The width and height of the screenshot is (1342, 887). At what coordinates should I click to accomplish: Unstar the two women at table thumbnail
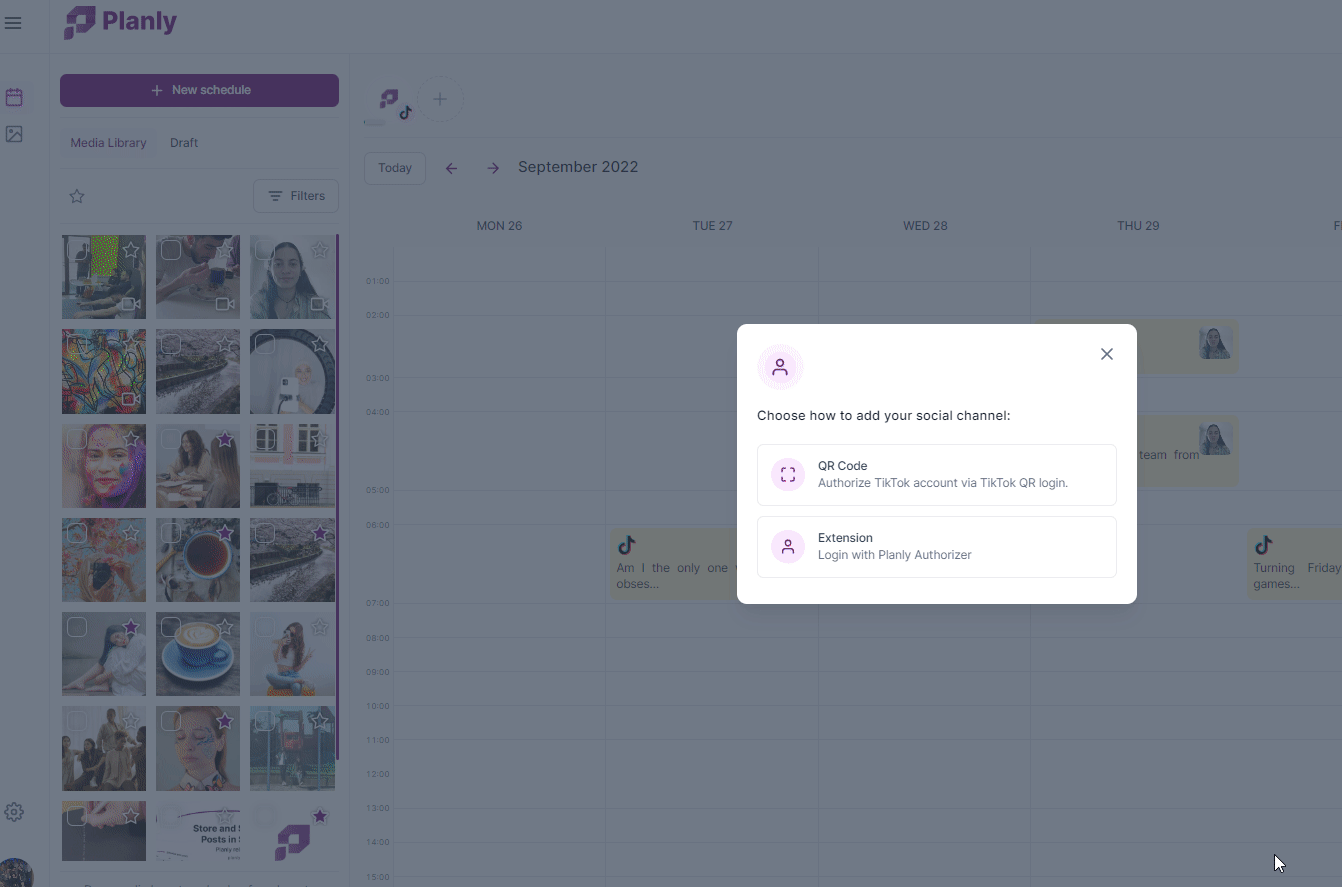(225, 439)
